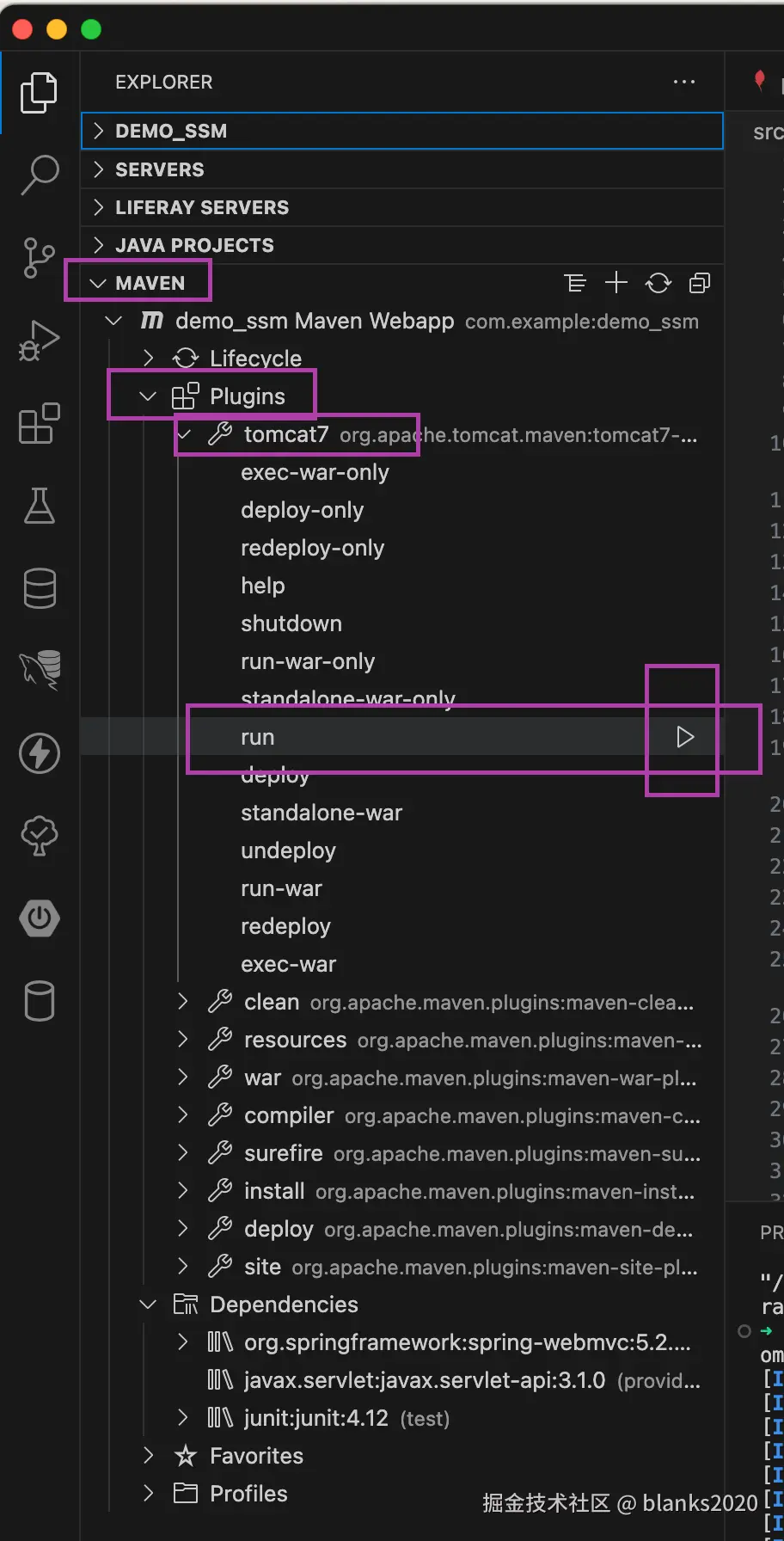Open the Testing view flask icon
Screen dimensions: 784x1541
point(38,507)
